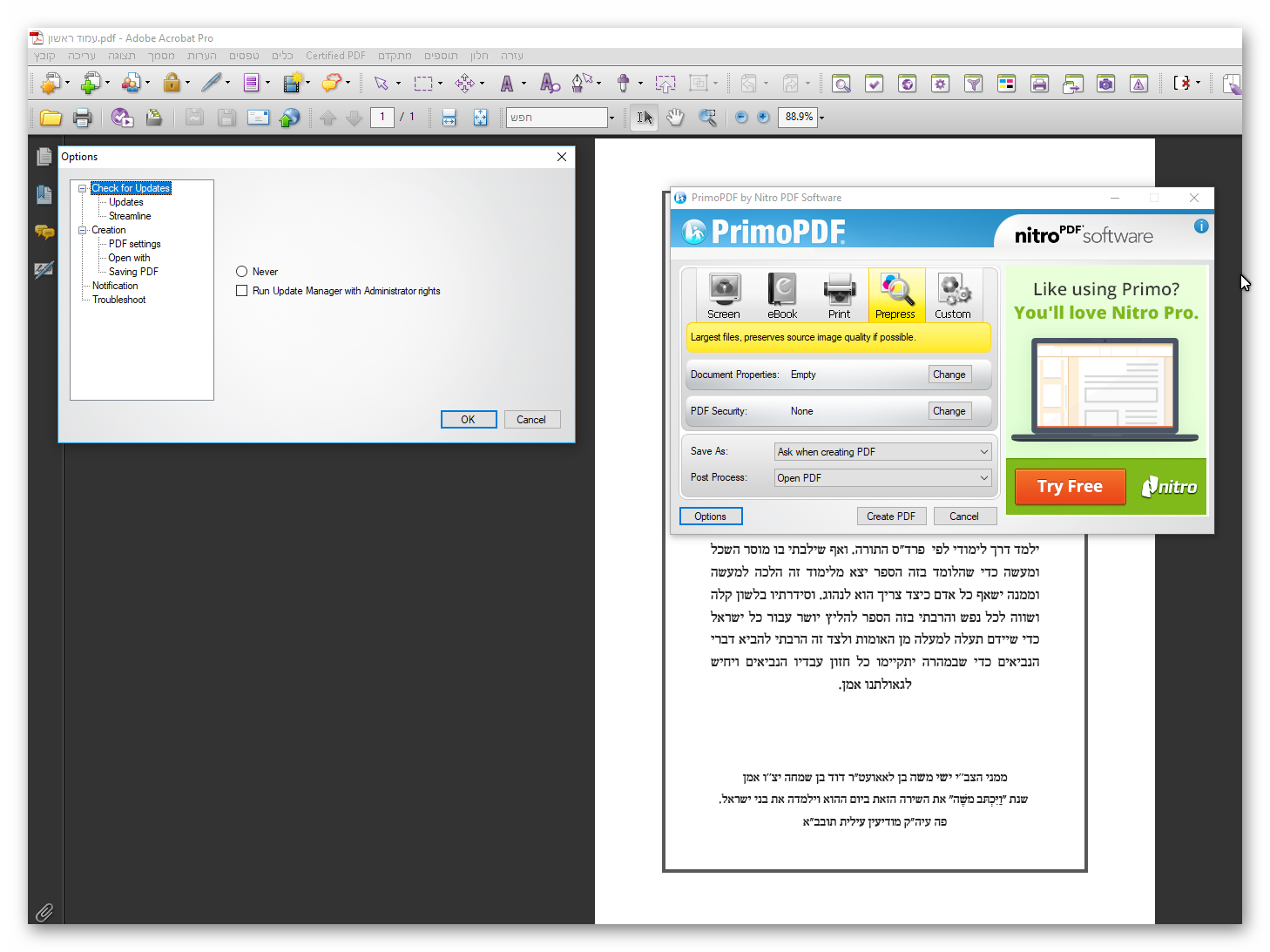Viewport: 1270px width, 952px height.
Task: Click the printer icon on the file toolbar
Action: pyautogui.click(x=82, y=118)
